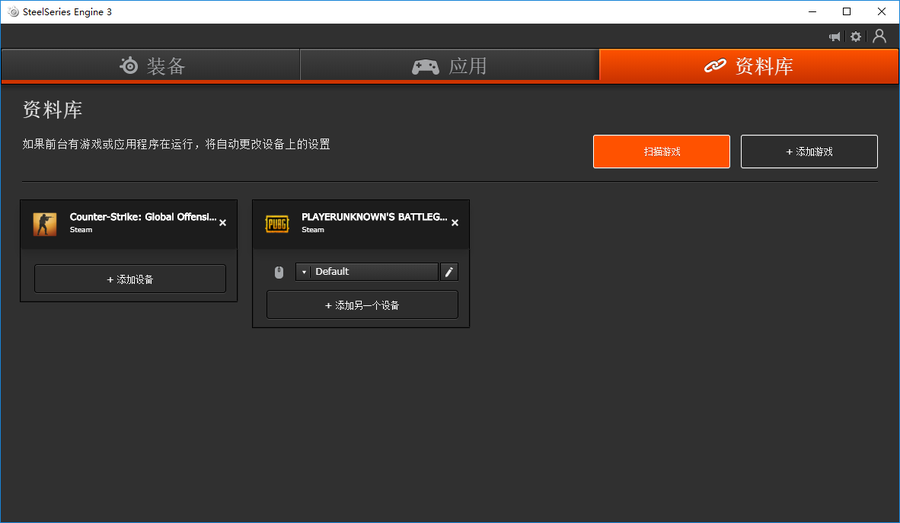
Task: Remove the Counter-Strike card with its X
Action: [x=223, y=223]
